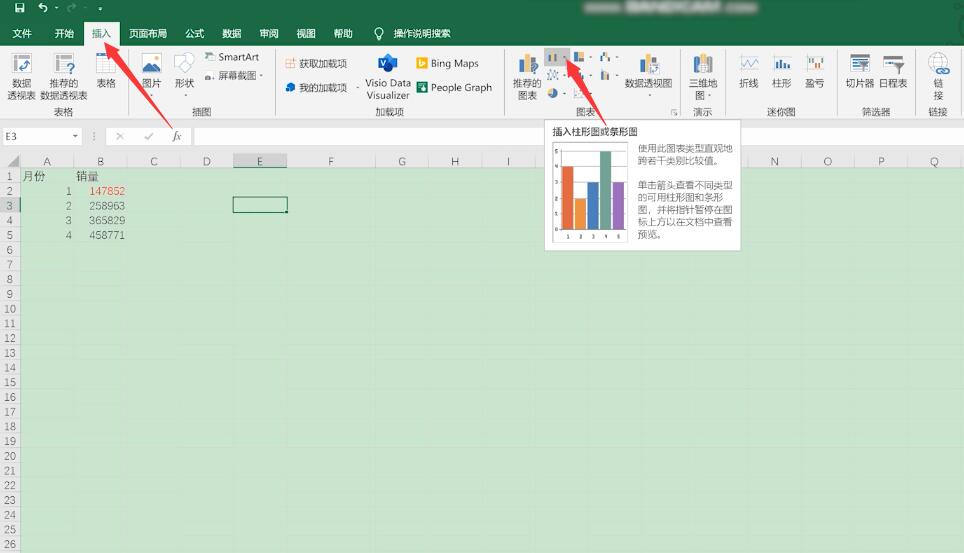
Task: Switch to the 页面布局 ribbon tab
Action: point(148,33)
